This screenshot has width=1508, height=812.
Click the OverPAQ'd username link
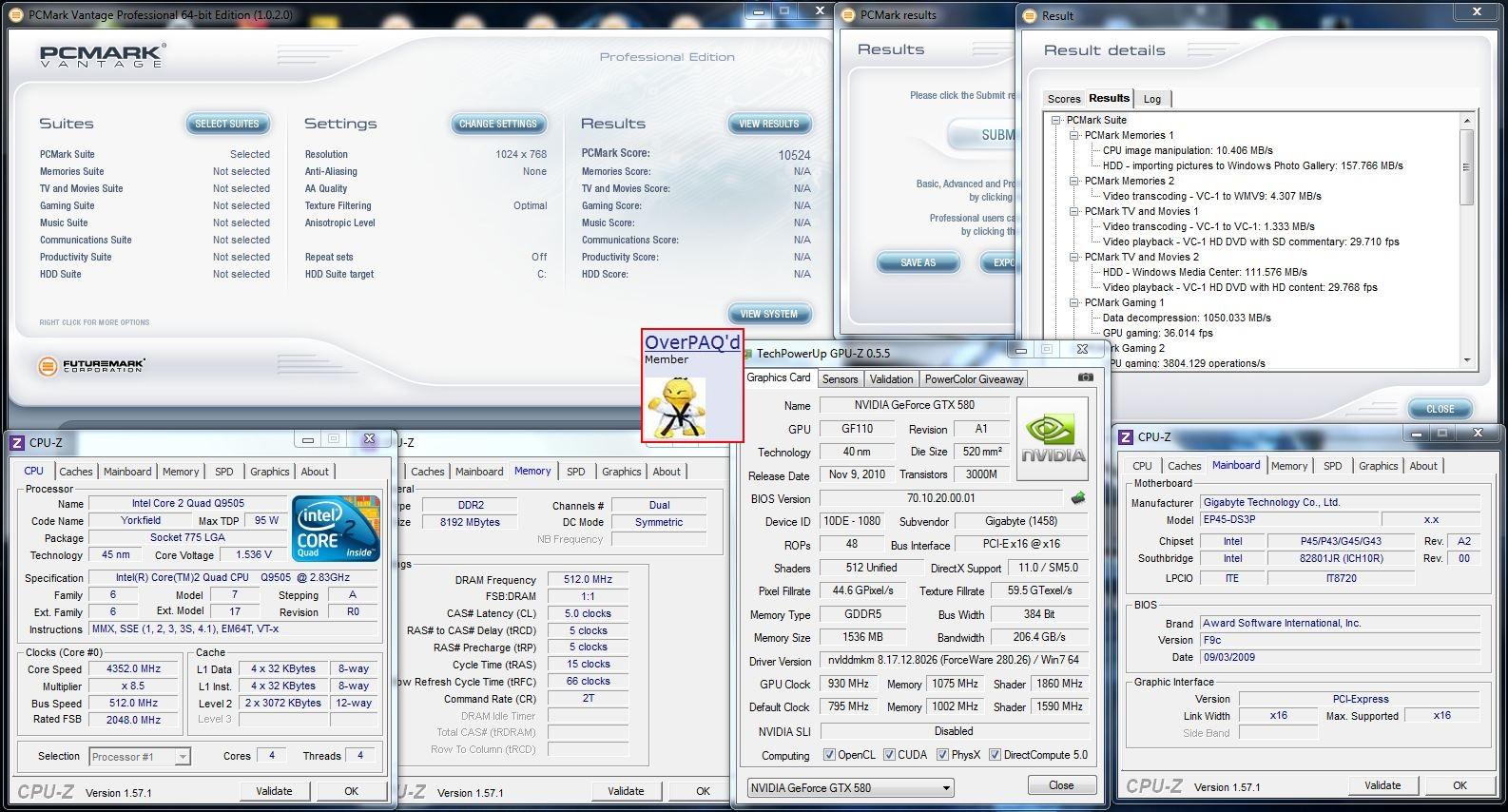691,342
